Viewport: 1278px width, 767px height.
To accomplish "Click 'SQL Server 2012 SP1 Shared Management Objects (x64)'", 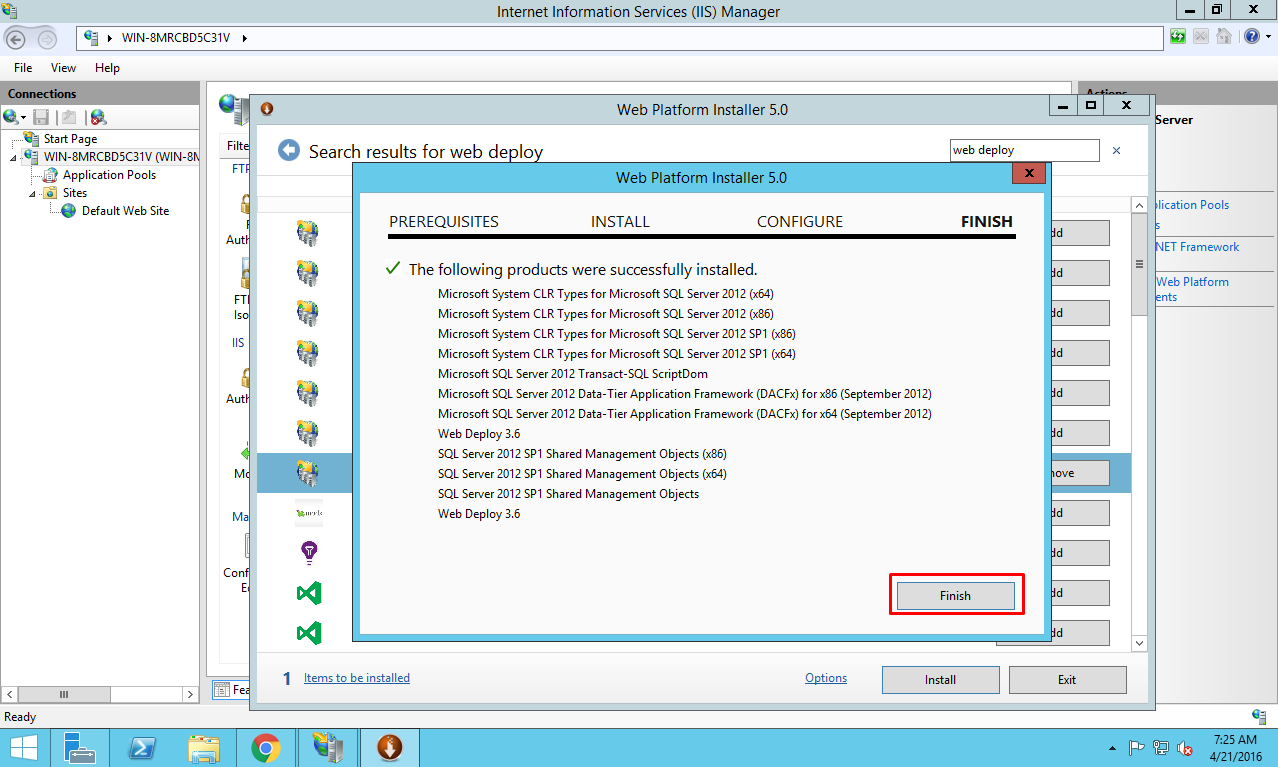I will (582, 474).
